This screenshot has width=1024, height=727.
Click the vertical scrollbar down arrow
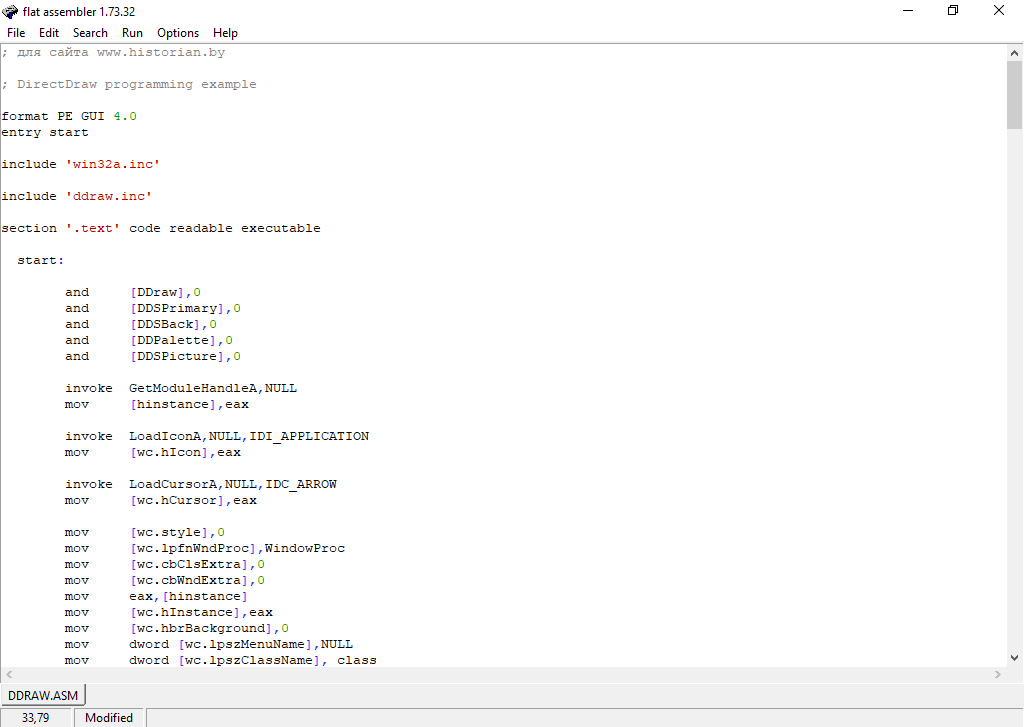click(1014, 657)
